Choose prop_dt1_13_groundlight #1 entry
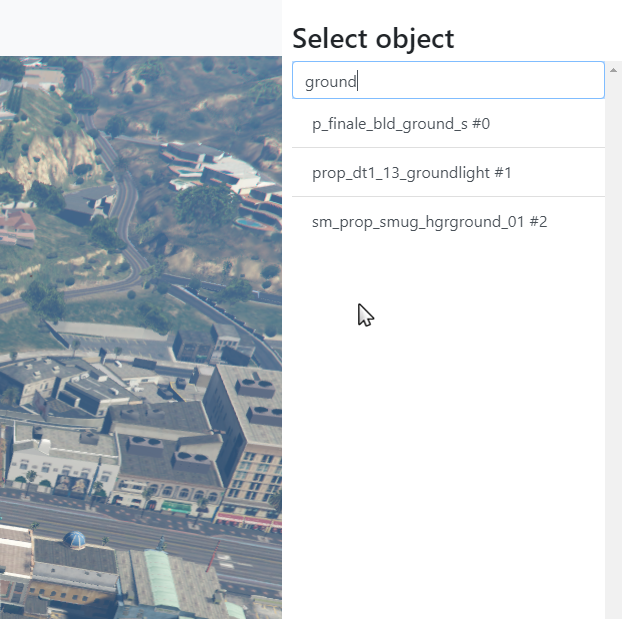The width and height of the screenshot is (632, 619). click(448, 172)
